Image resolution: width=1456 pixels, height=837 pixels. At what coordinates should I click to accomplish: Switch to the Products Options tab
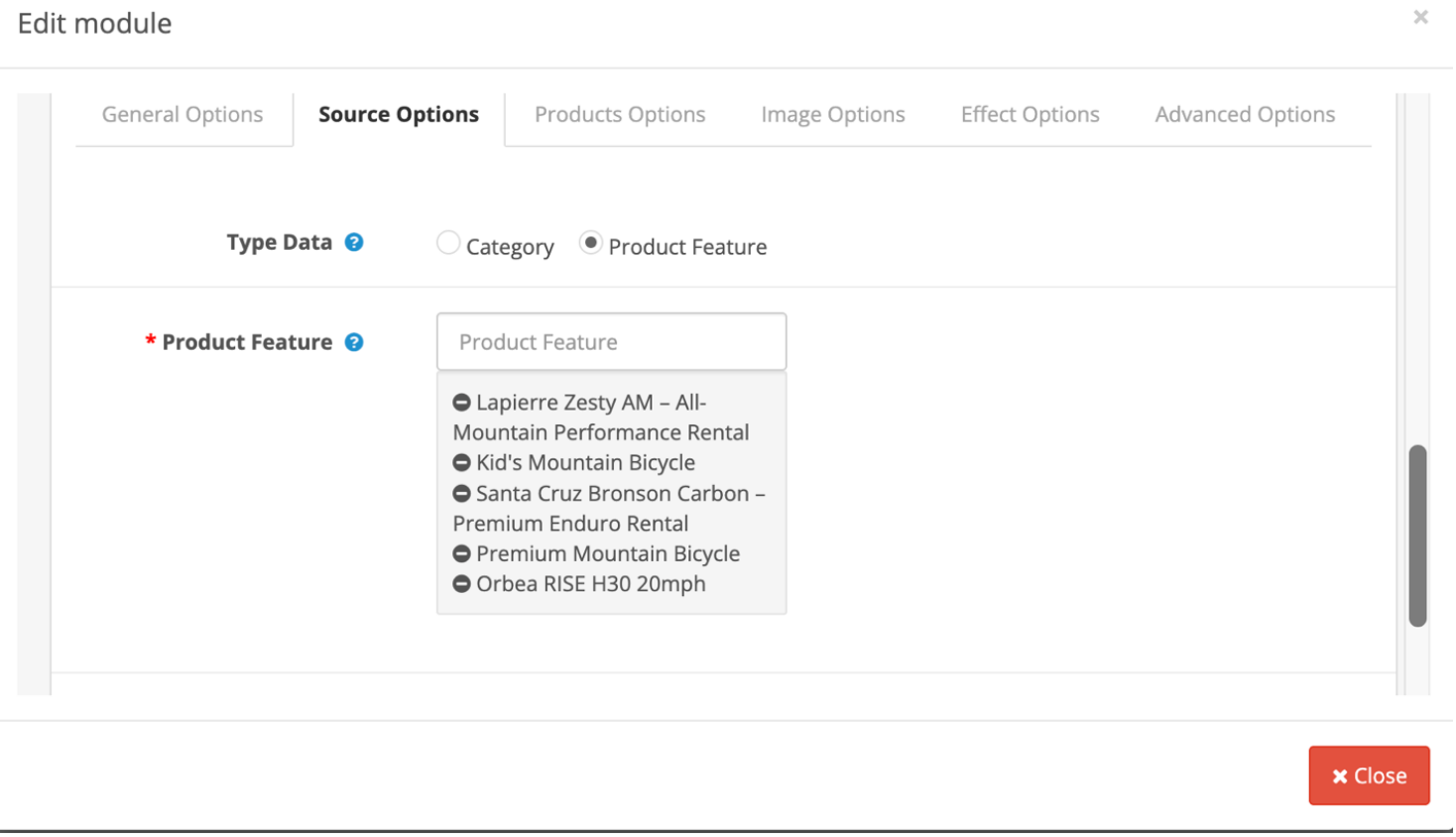pyautogui.click(x=620, y=115)
